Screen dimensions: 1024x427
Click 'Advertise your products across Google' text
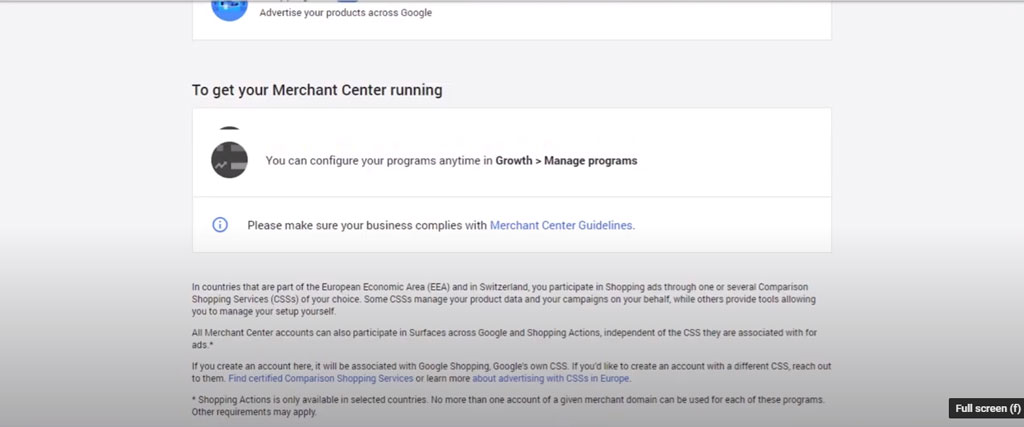[345, 12]
